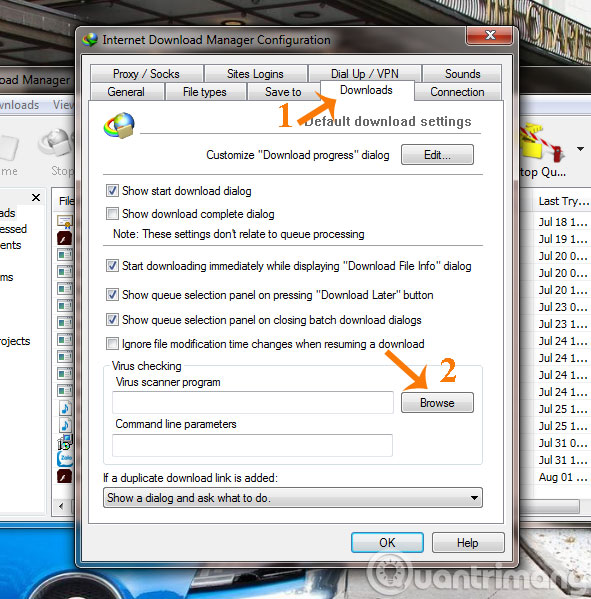Toggle Start downloading immediately checkbox

click(x=112, y=266)
